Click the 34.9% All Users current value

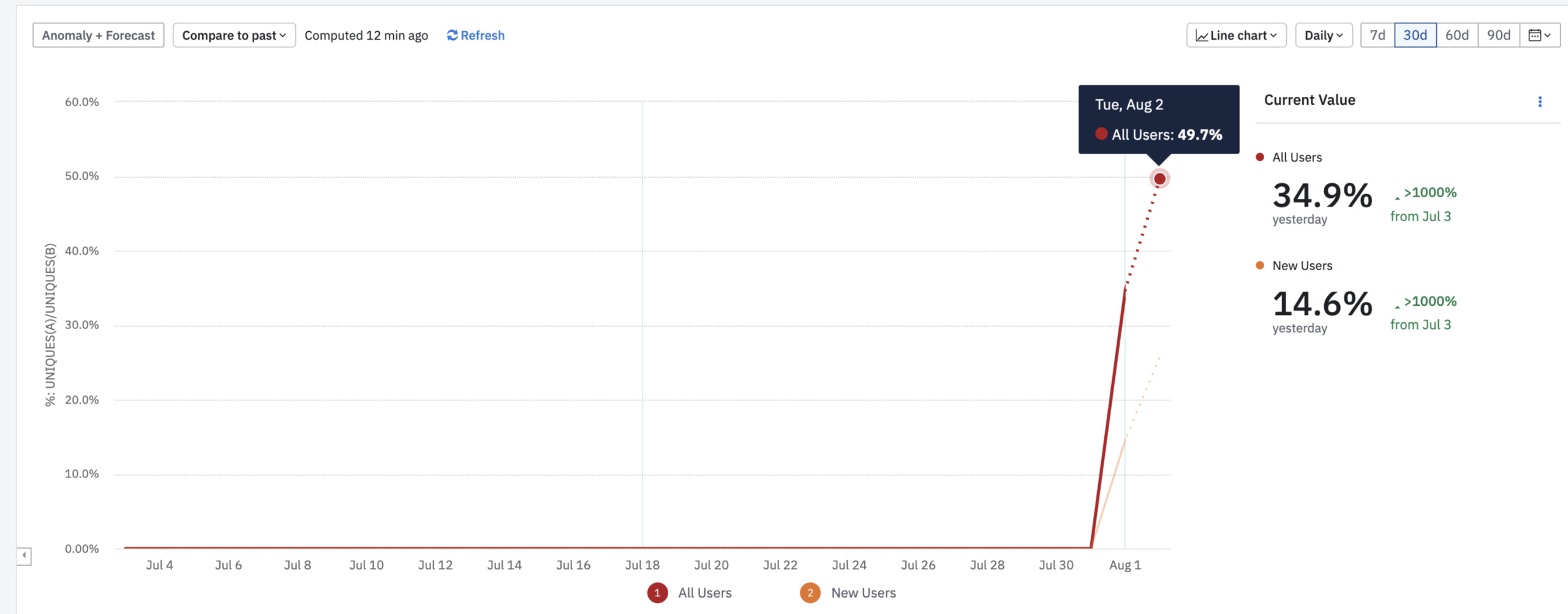point(1322,196)
